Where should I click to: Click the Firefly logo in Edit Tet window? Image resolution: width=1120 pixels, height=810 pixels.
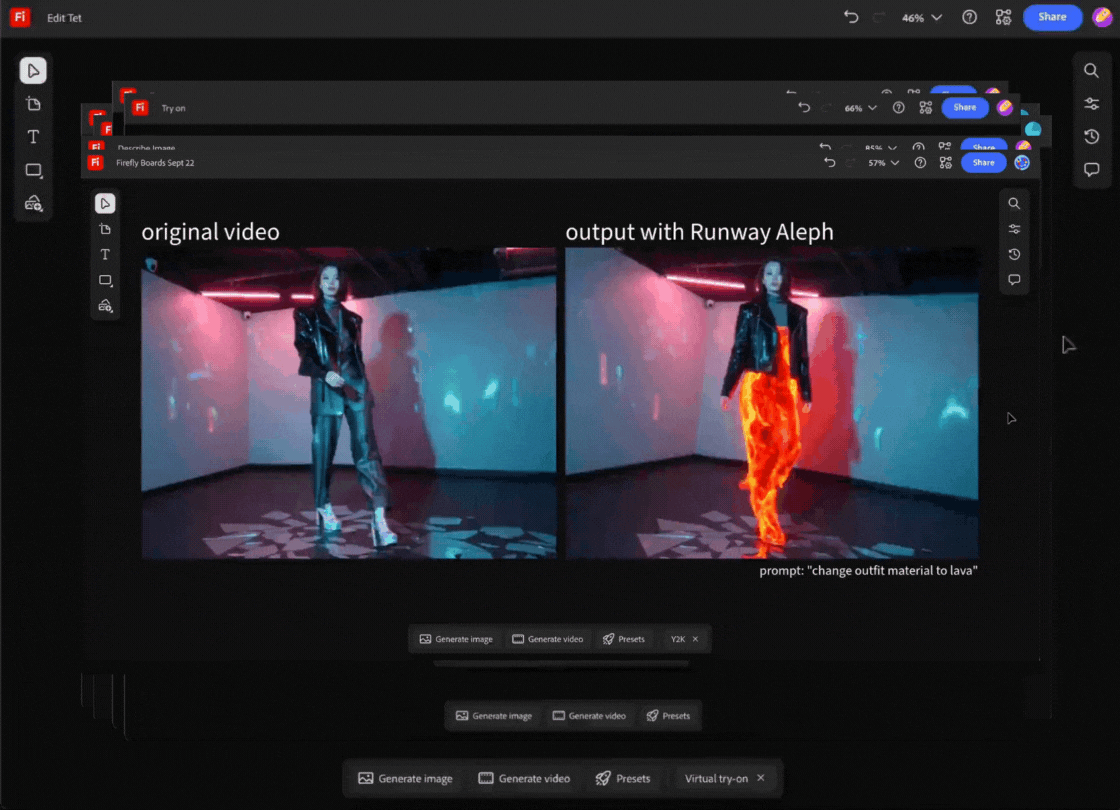point(20,17)
